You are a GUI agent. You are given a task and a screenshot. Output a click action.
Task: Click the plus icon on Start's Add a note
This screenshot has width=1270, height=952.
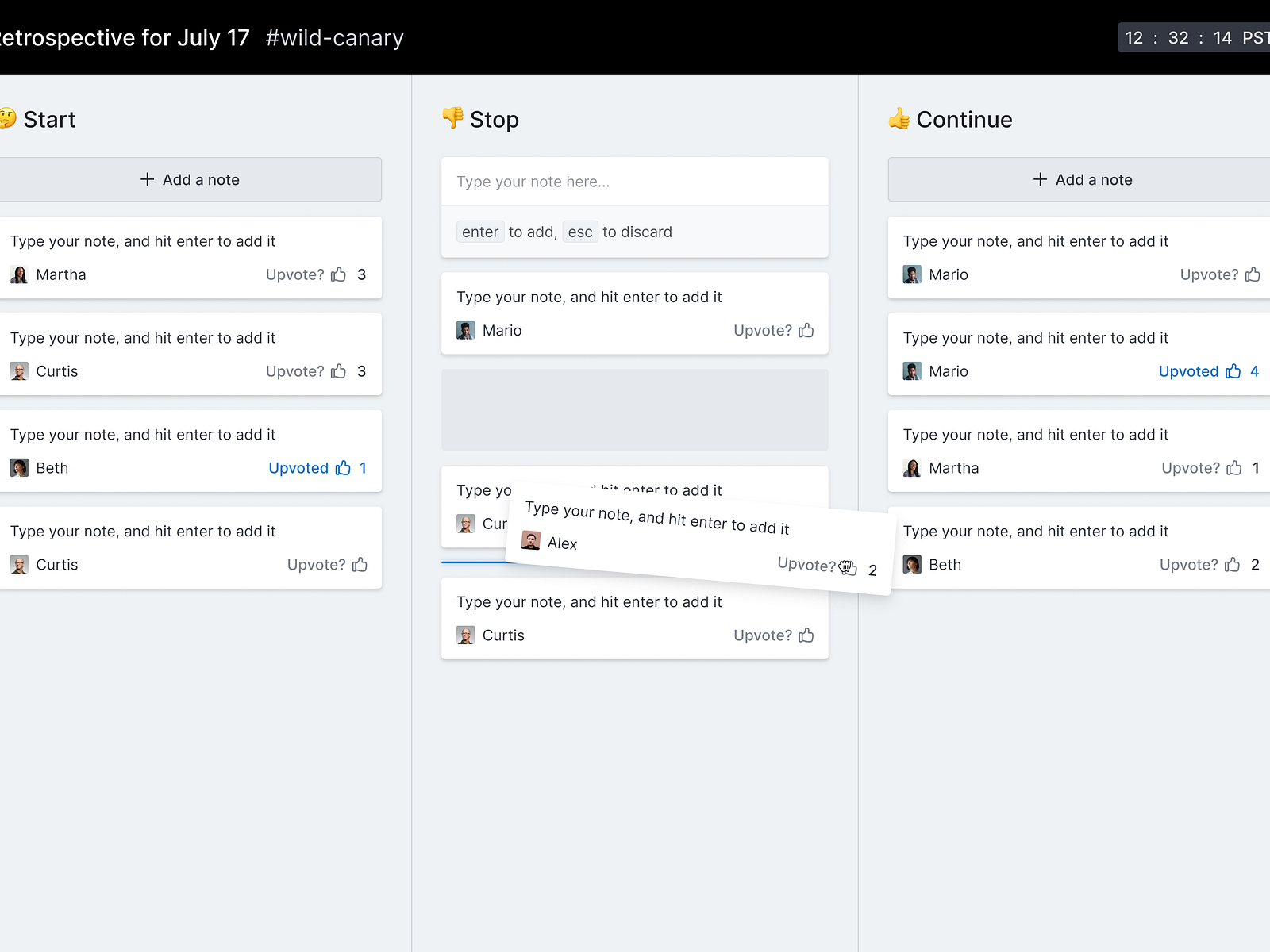[148, 179]
